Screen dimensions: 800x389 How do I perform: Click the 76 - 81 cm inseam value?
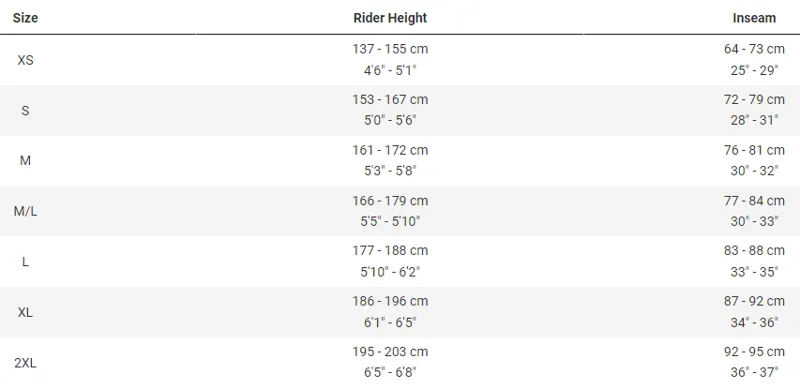[x=754, y=150]
